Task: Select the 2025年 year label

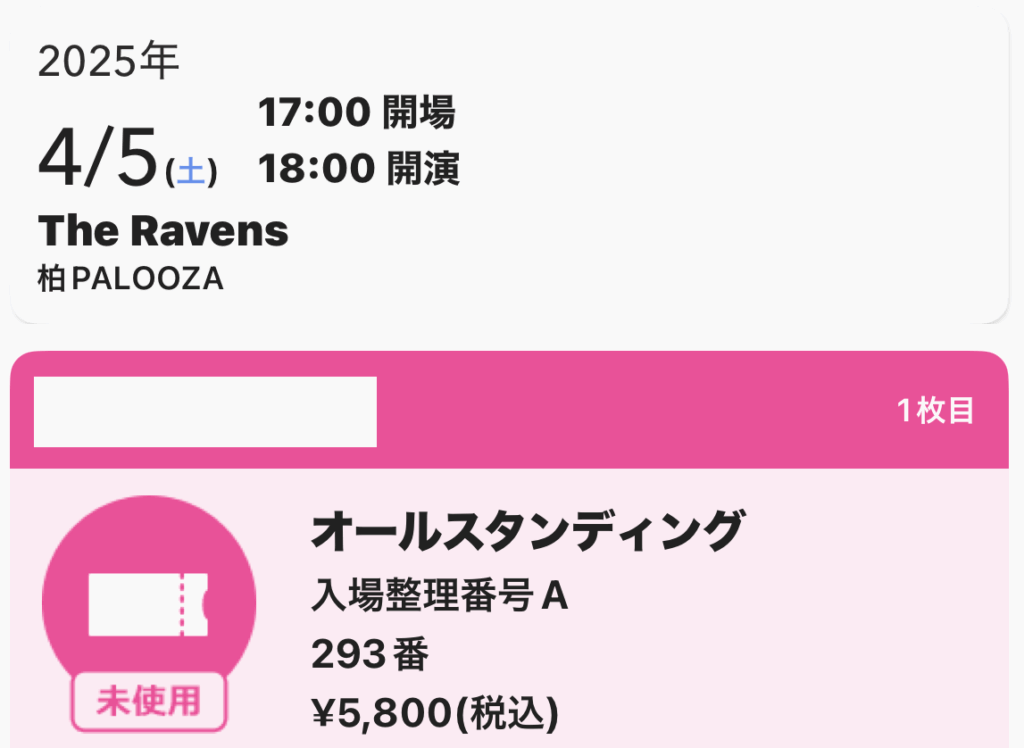Action: 108,61
